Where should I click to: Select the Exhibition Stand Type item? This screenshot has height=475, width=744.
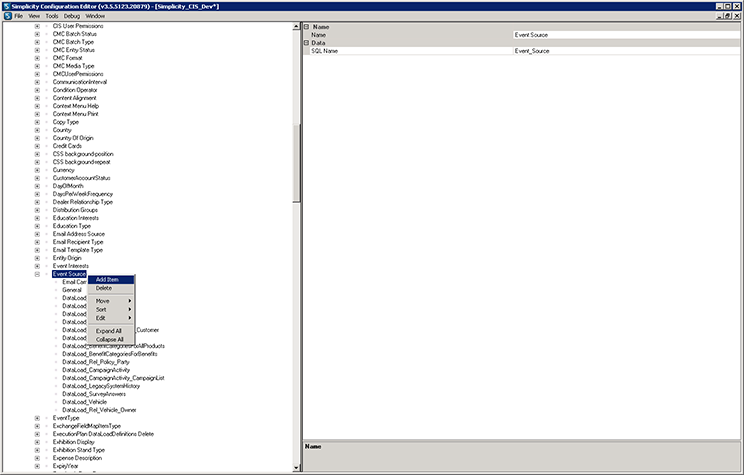[x=79, y=450]
